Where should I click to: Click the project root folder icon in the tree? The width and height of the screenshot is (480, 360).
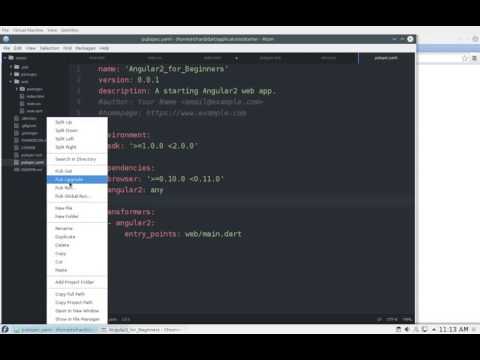tap(11, 58)
